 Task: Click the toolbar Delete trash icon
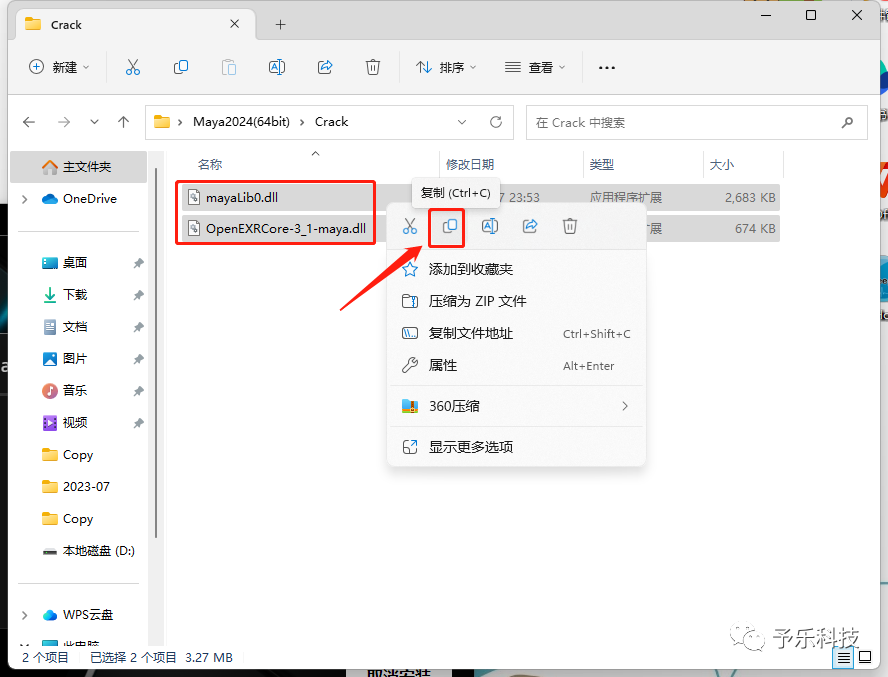coord(373,67)
